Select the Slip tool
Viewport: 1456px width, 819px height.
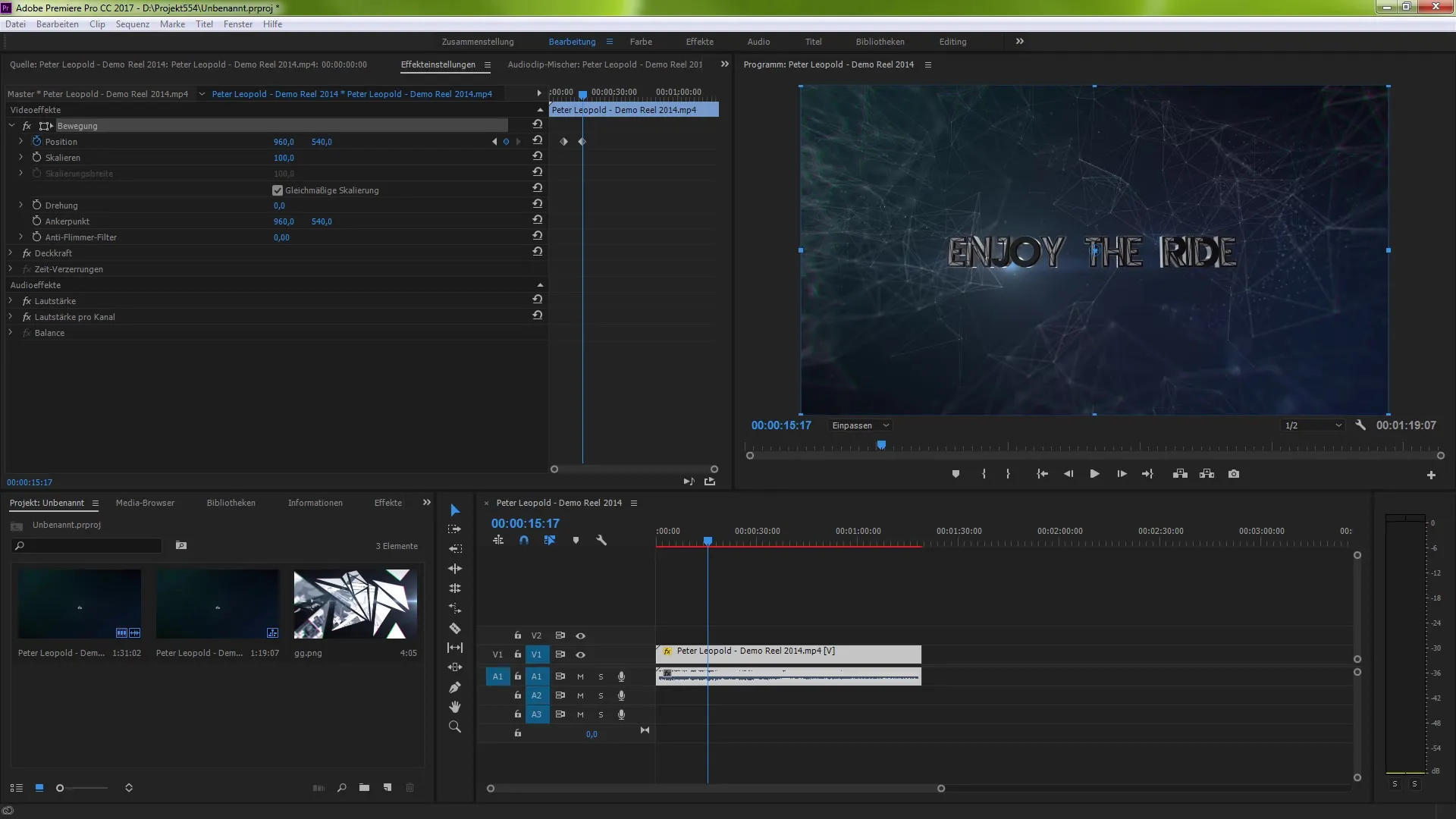455,648
